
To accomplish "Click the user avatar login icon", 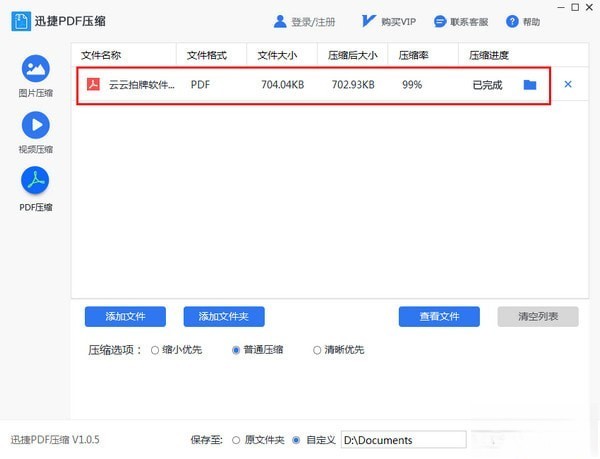I will tap(280, 22).
